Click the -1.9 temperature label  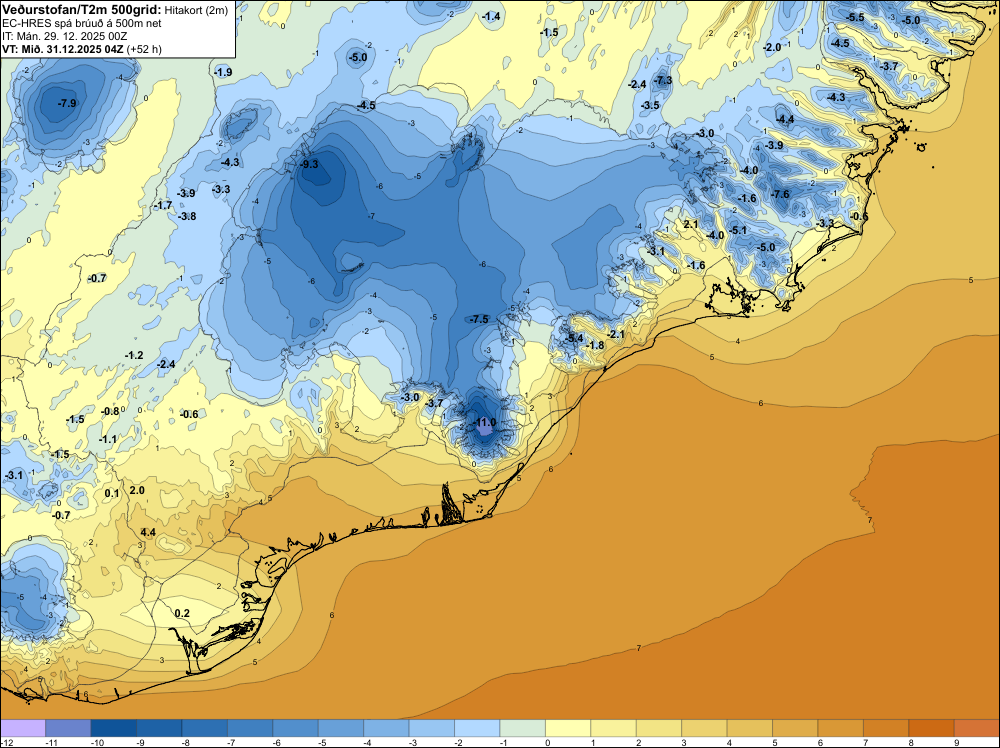coord(223,72)
